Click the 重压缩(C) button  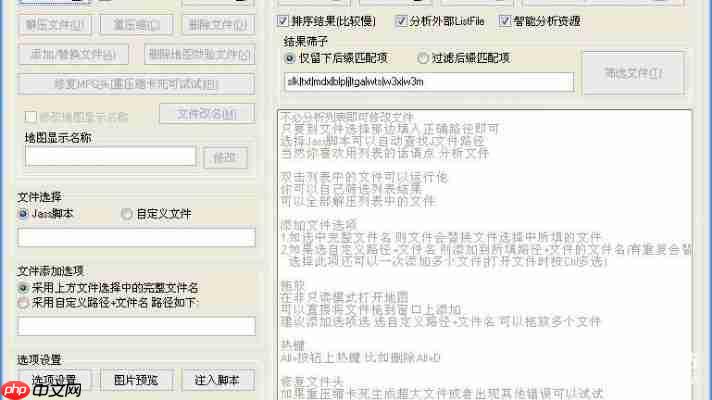pos(136,25)
